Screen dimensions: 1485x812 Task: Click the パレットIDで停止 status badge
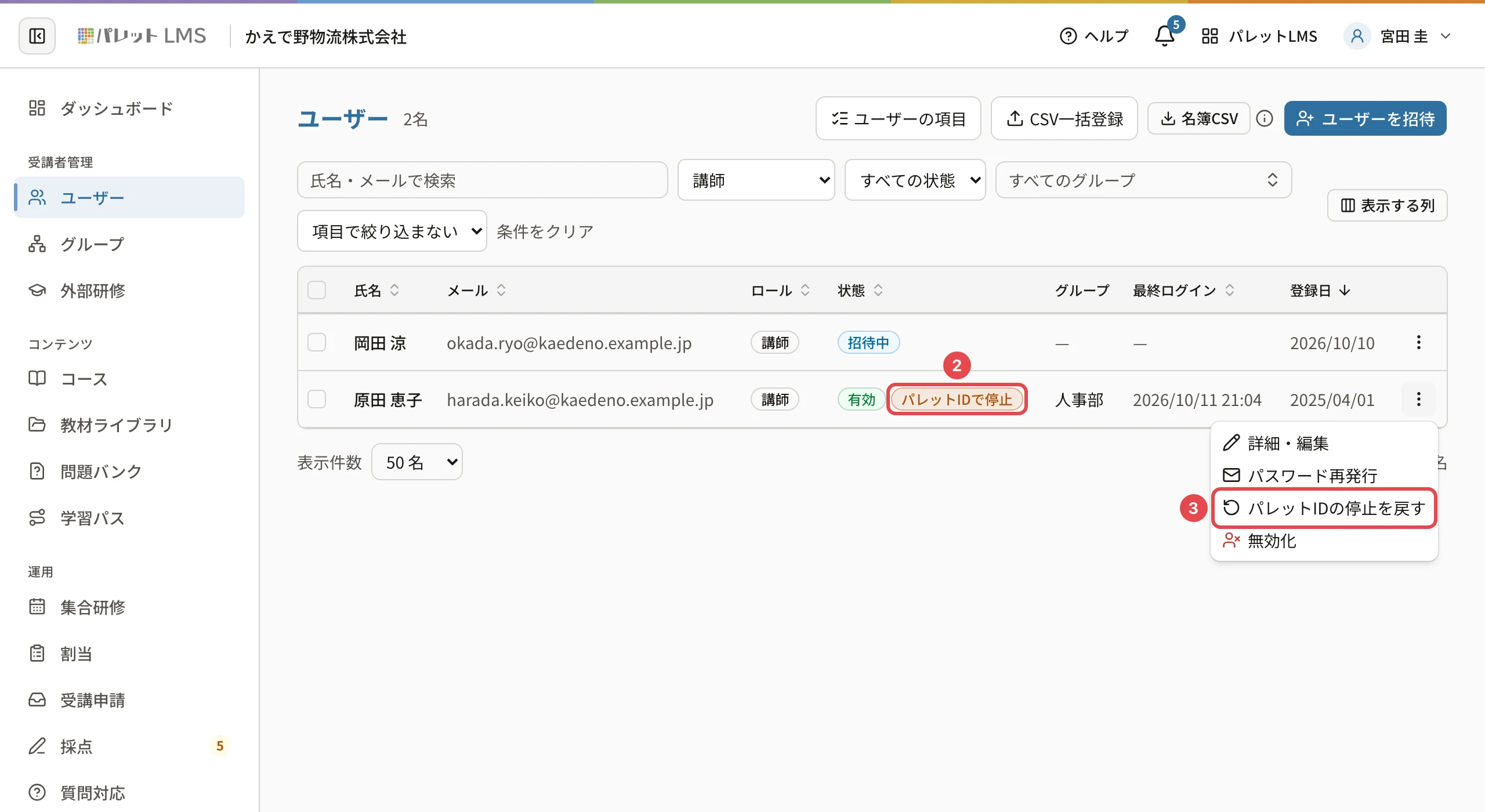(957, 399)
